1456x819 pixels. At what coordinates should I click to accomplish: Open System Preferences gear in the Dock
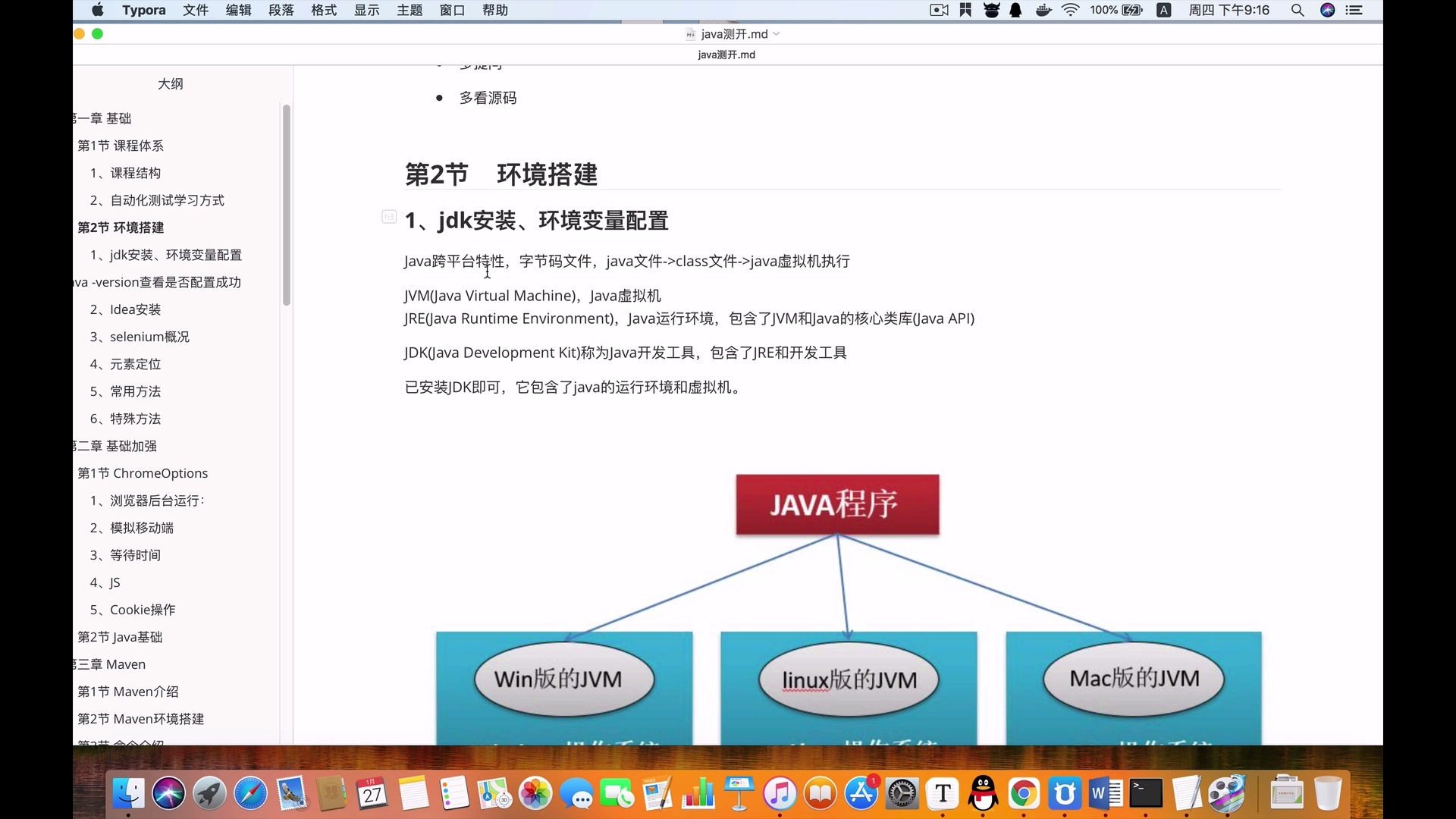tap(902, 793)
